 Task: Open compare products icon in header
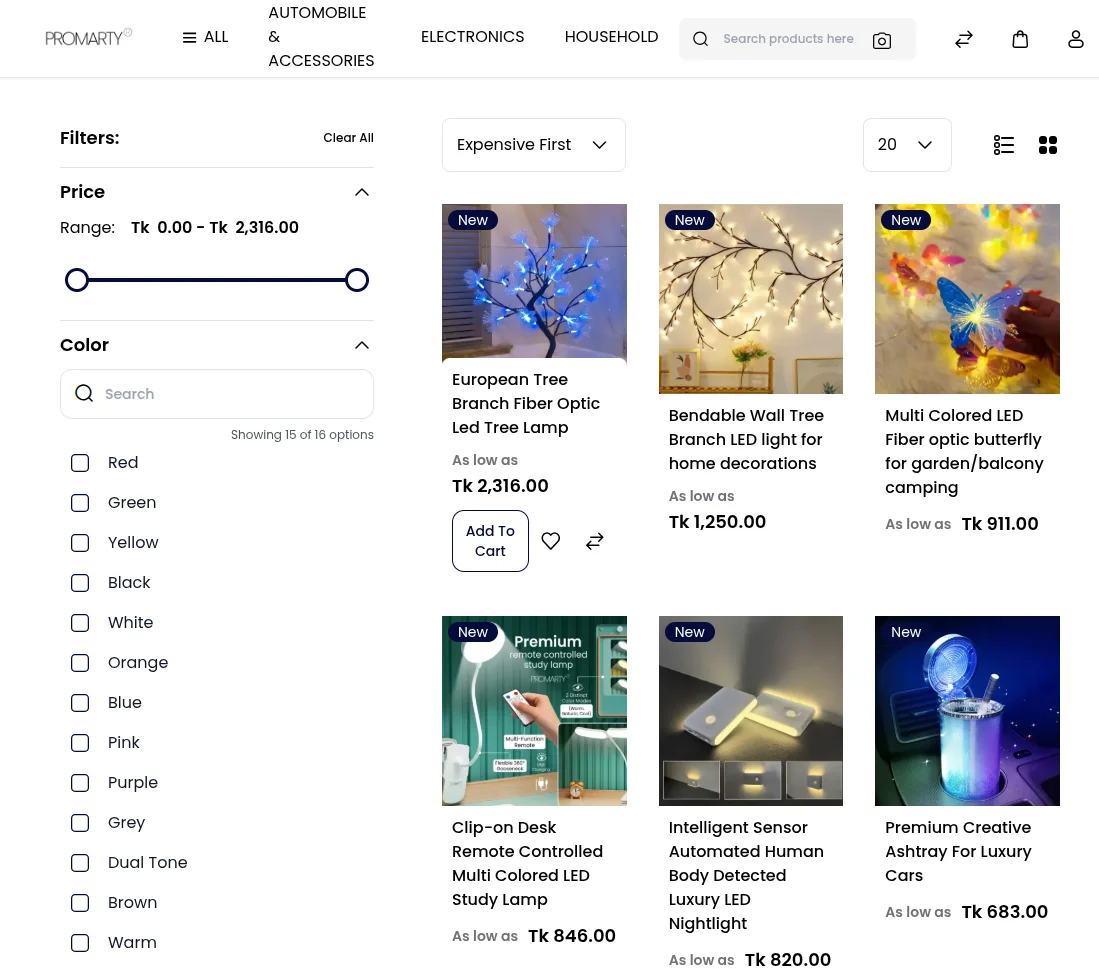click(x=964, y=39)
